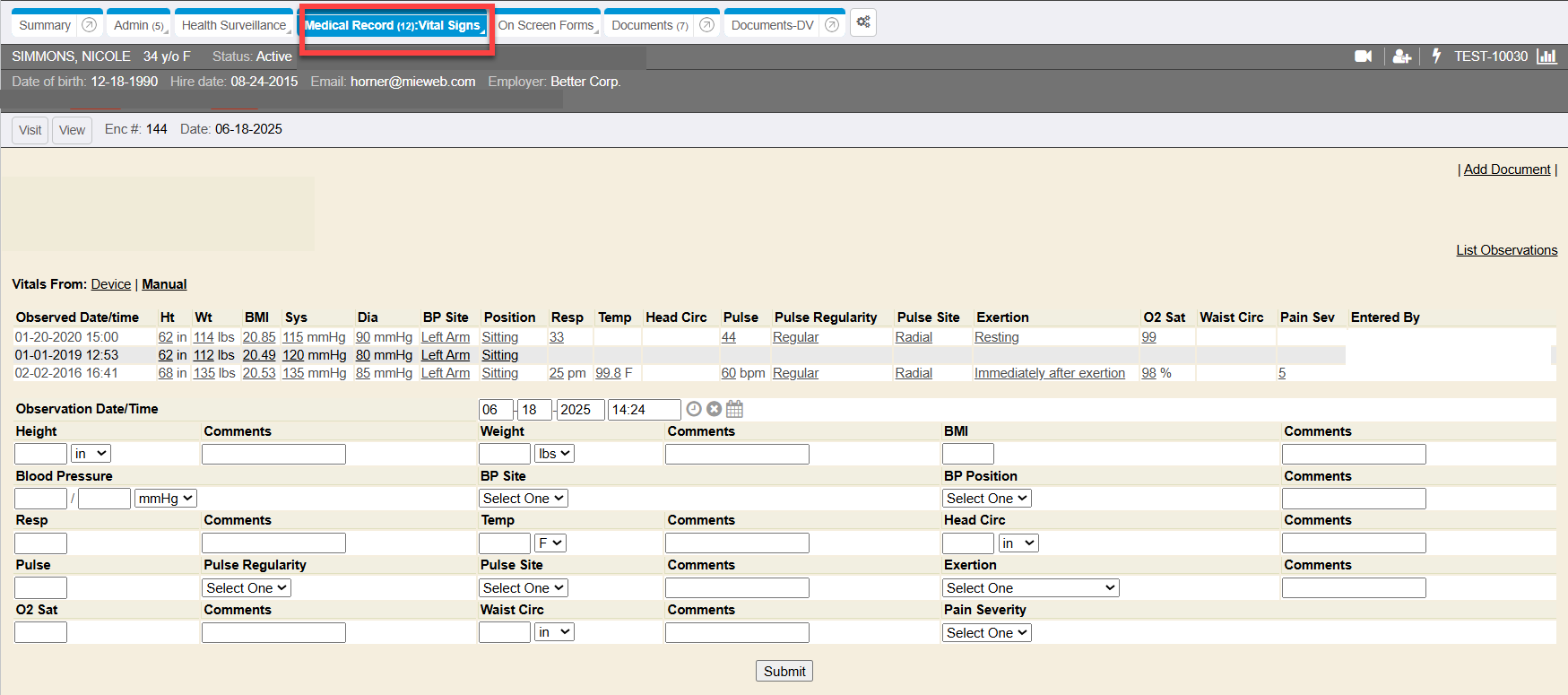Click the add user icon in patient header
Screen dimensions: 1568x695
click(x=1402, y=56)
